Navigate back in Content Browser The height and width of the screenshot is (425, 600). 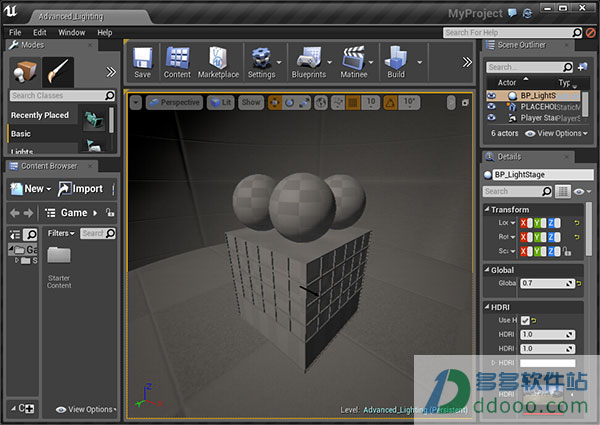click(15, 213)
